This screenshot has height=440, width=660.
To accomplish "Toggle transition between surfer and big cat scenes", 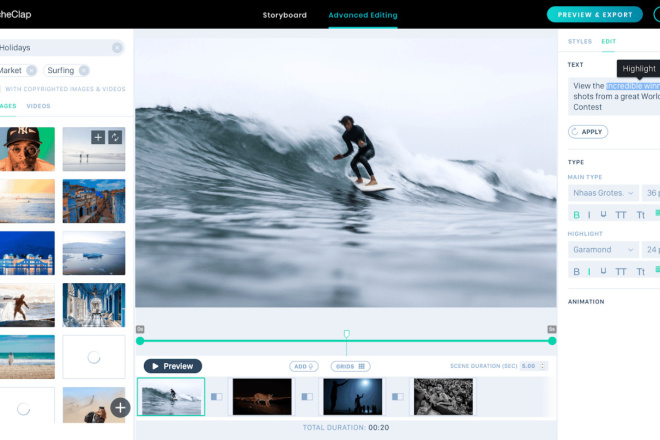I will pyautogui.click(x=216, y=397).
